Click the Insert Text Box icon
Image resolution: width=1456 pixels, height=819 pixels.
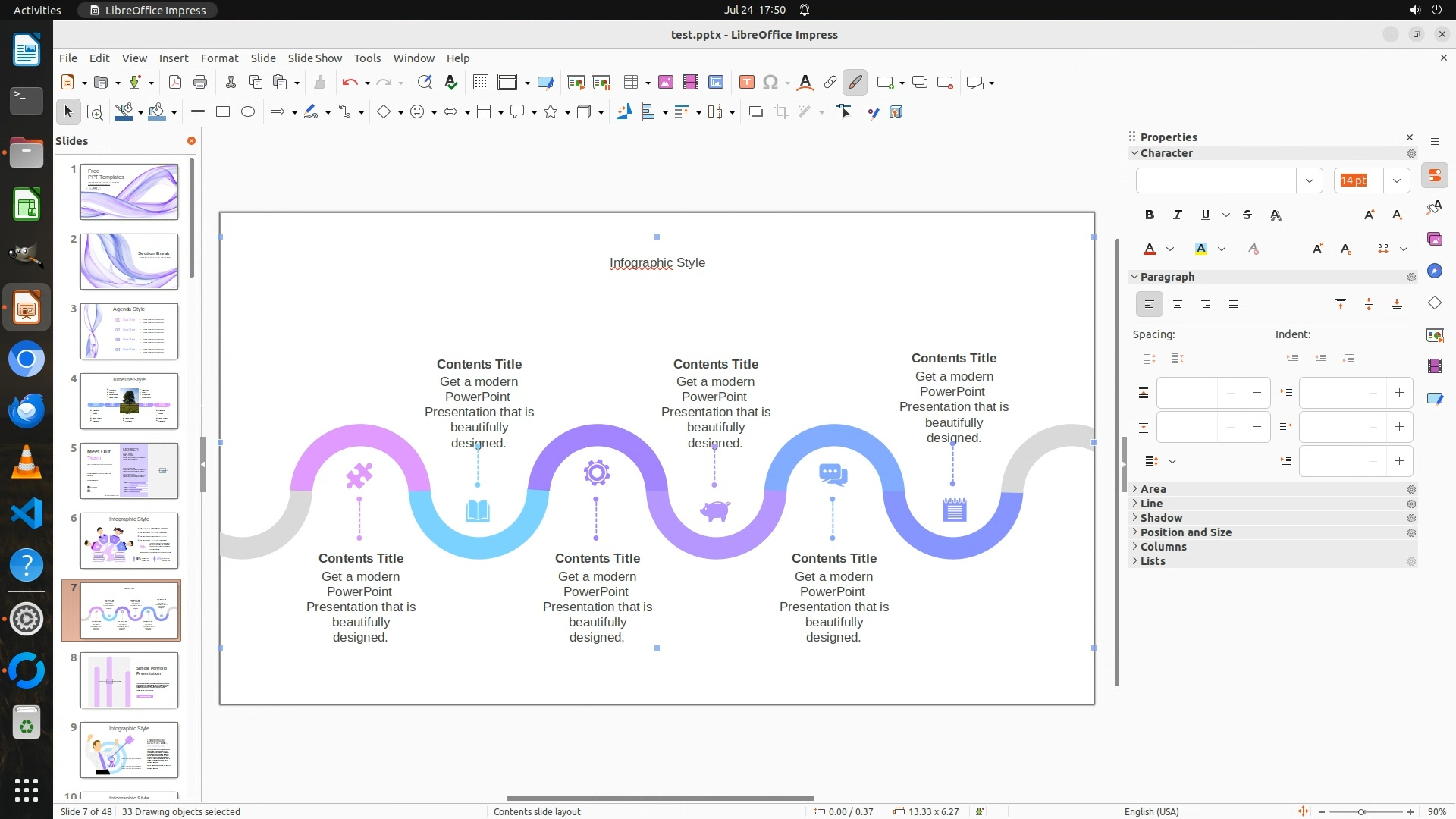coord(746,83)
